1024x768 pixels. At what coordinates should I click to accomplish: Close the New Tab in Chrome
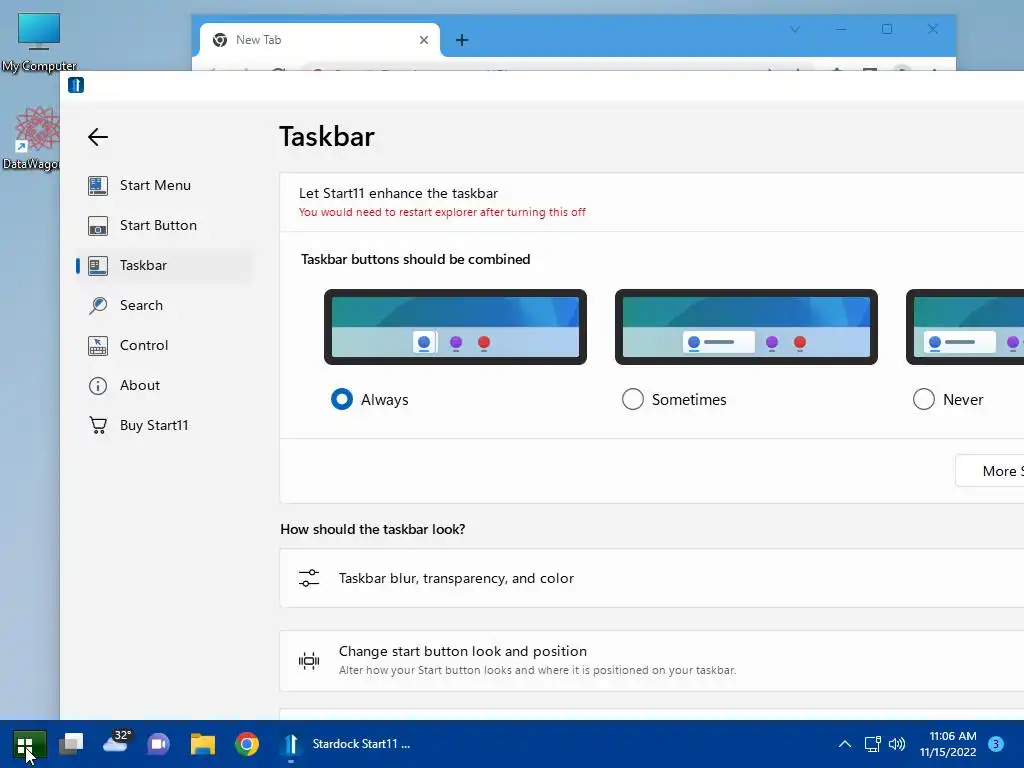click(424, 40)
